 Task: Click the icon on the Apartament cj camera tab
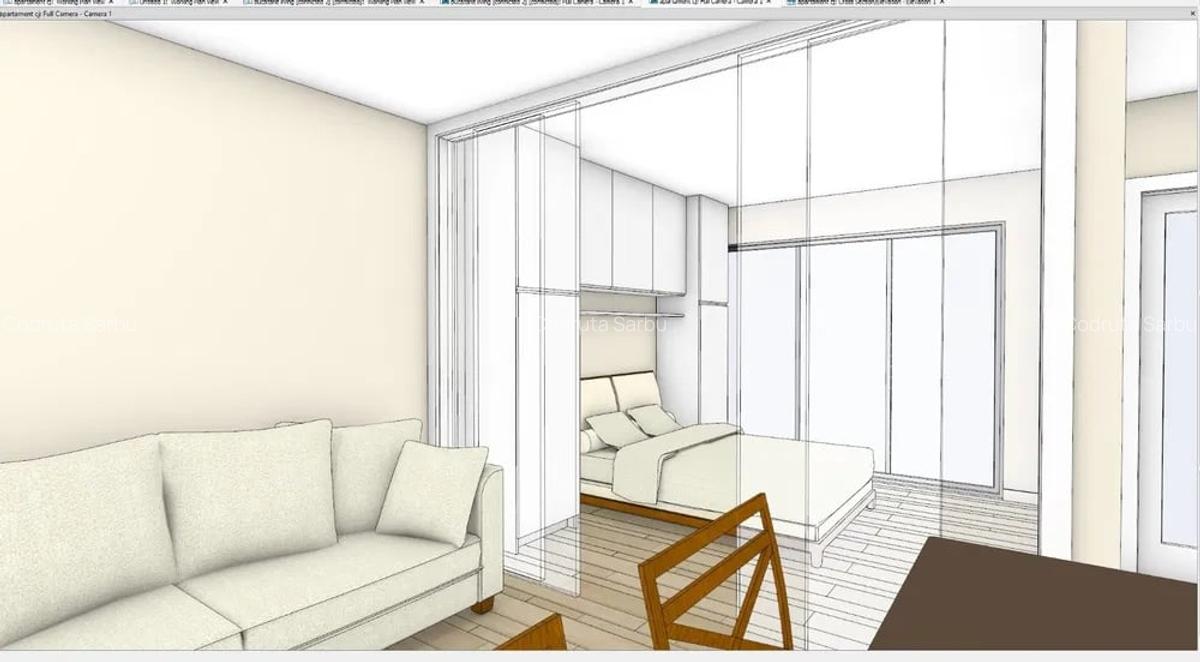pos(6,3)
